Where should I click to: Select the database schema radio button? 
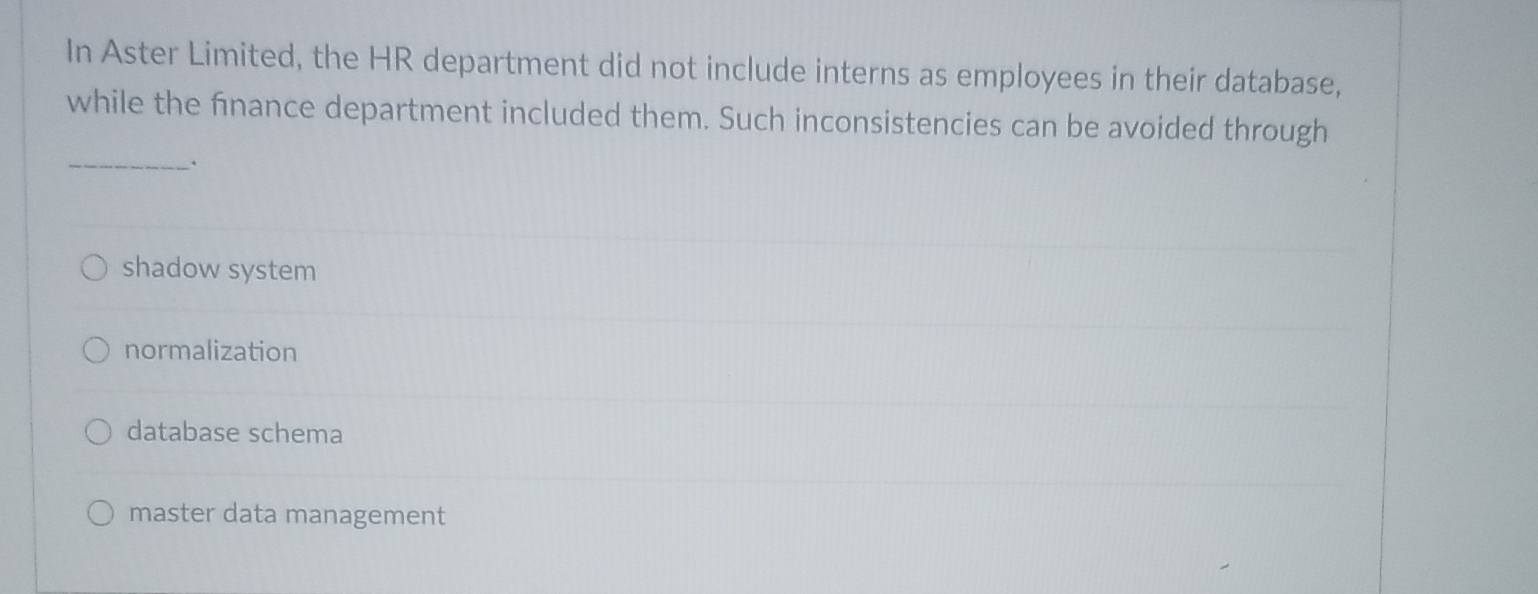[x=96, y=431]
